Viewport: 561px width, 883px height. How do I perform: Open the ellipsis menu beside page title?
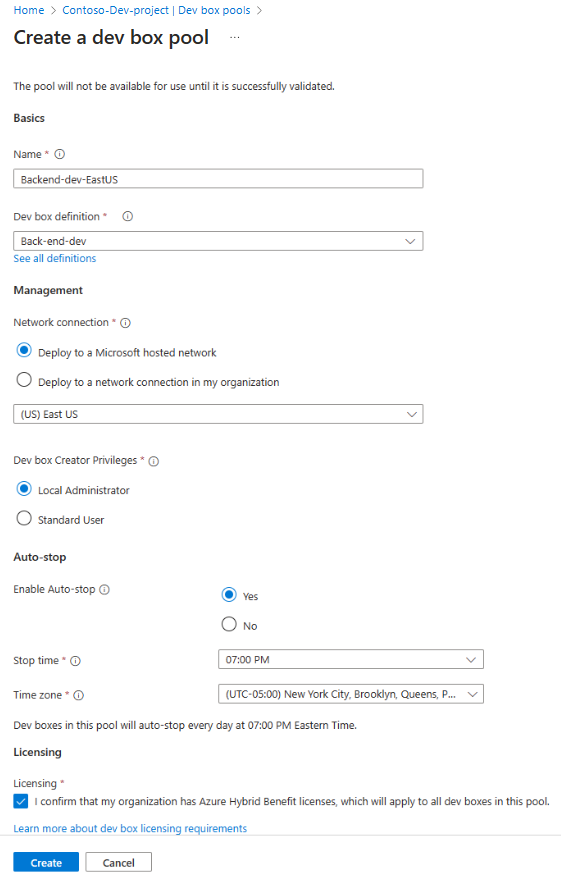tap(235, 38)
